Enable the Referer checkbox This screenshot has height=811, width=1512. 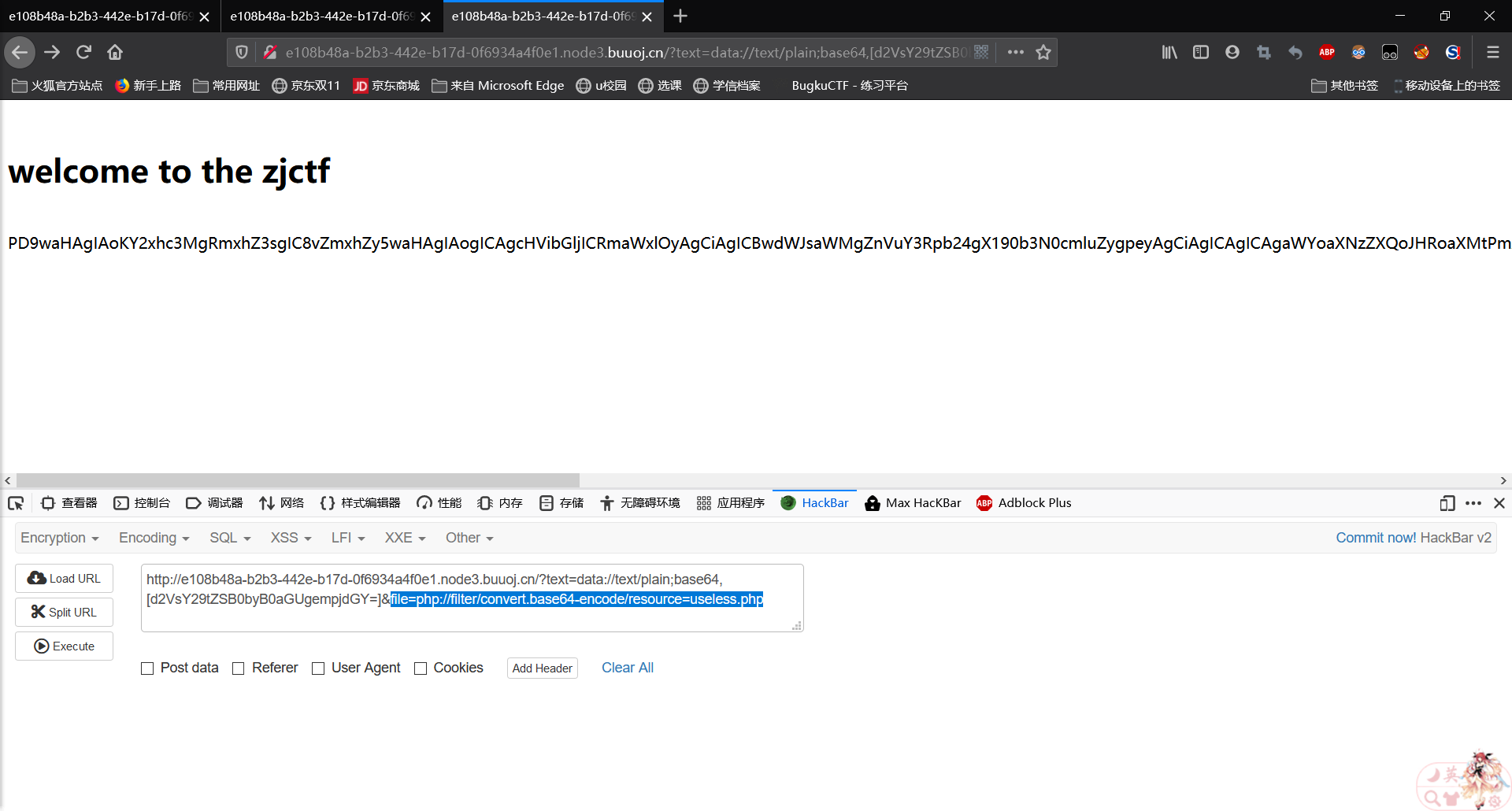[239, 668]
